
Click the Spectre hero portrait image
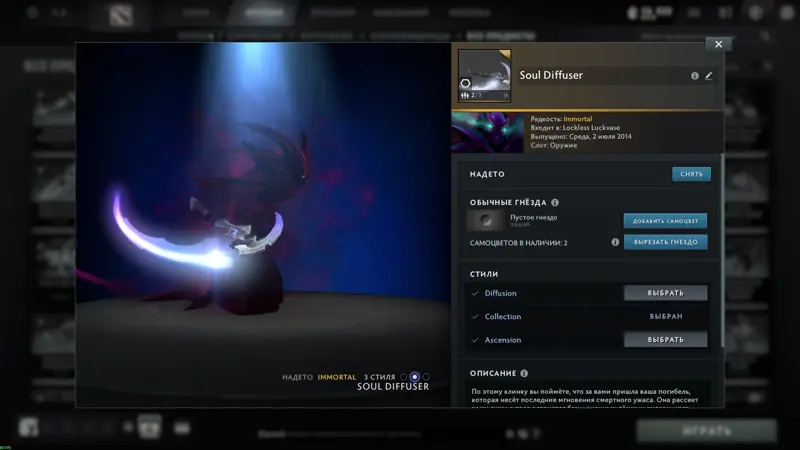(x=488, y=133)
